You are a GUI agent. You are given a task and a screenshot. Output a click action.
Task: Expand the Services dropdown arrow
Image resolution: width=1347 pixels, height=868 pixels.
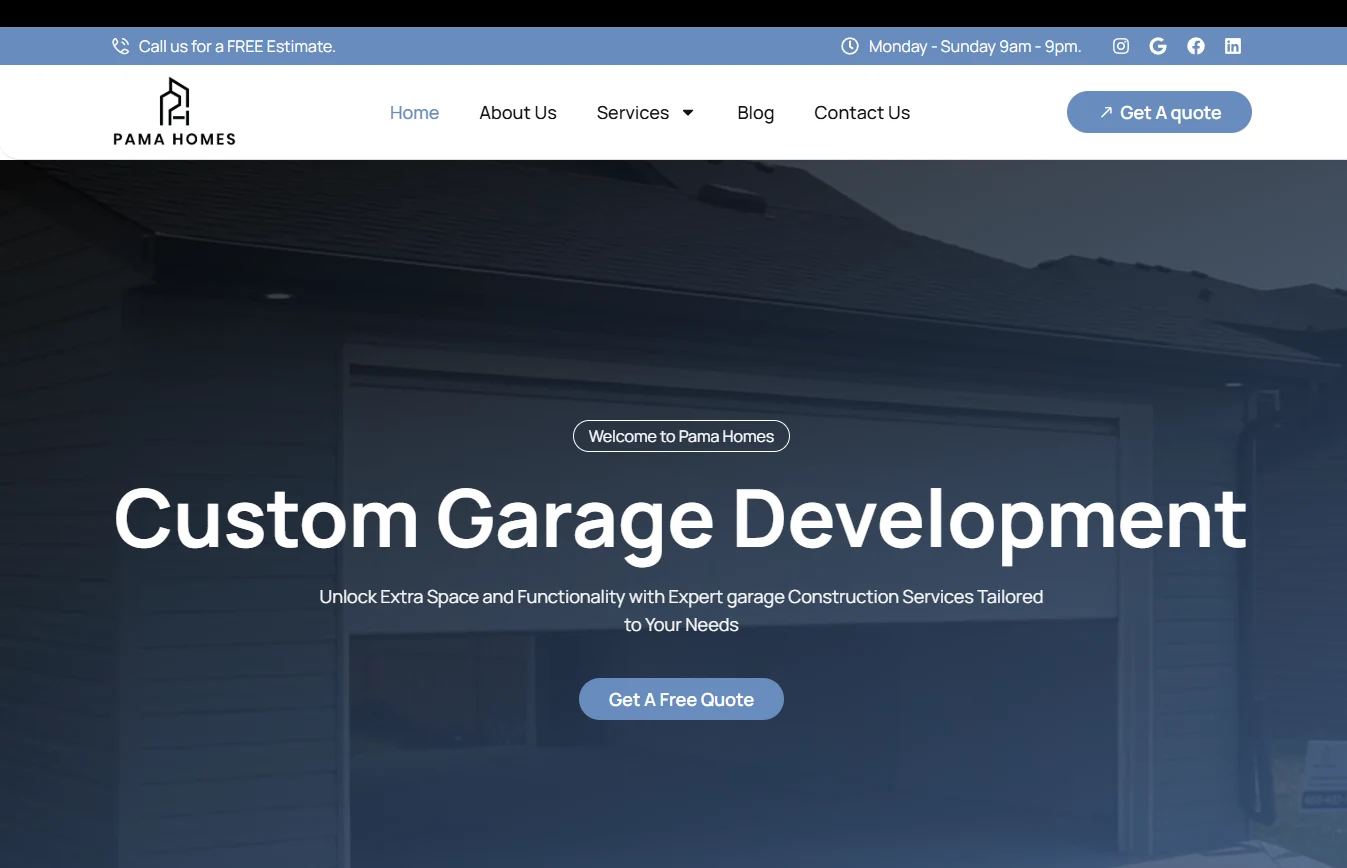coord(688,113)
